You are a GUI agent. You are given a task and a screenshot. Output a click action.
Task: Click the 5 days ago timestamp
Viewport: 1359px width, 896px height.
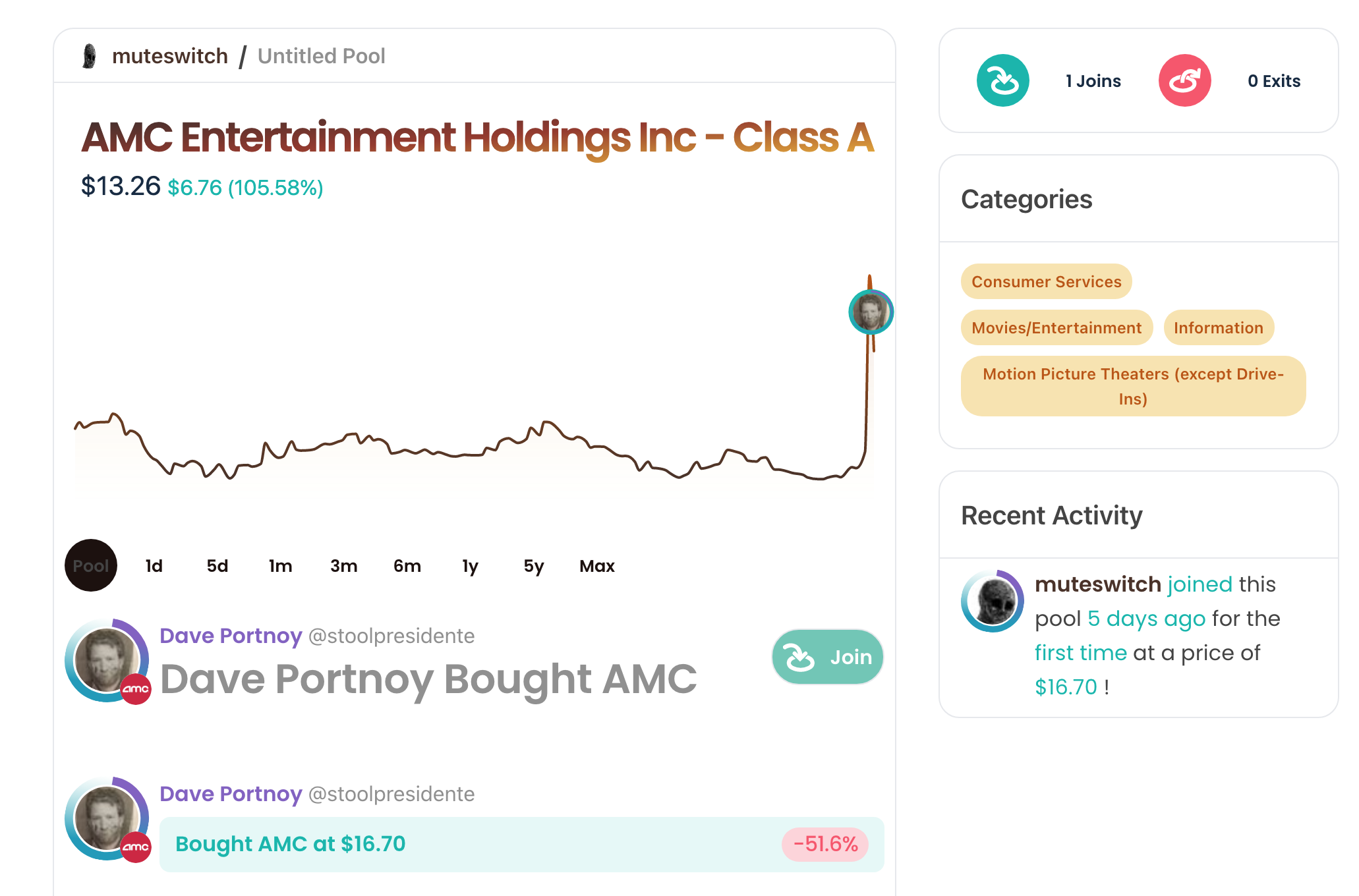(x=1146, y=619)
